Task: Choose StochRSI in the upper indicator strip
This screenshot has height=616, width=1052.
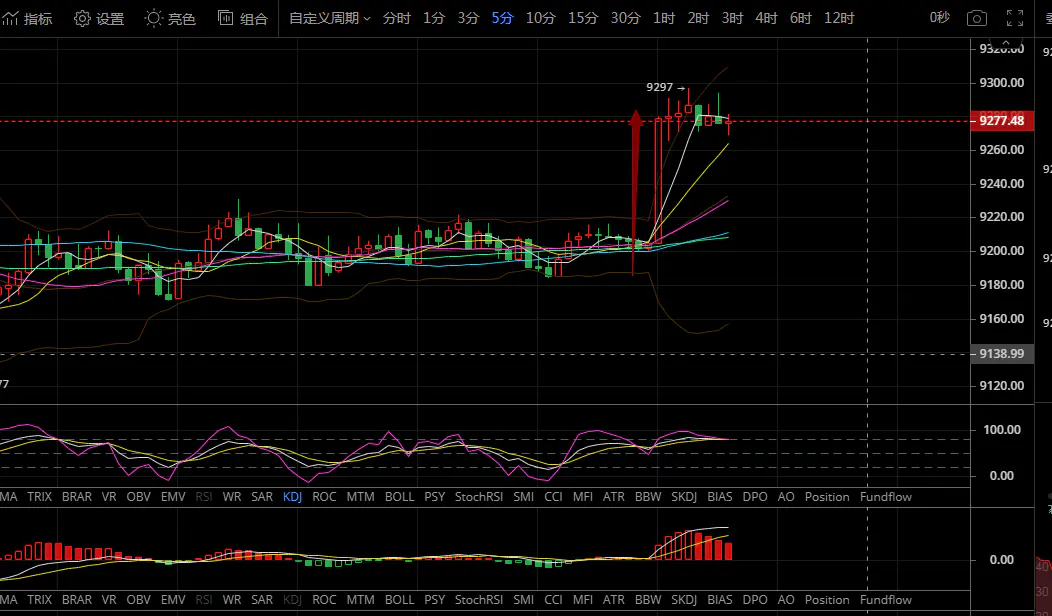Action: 478,497
